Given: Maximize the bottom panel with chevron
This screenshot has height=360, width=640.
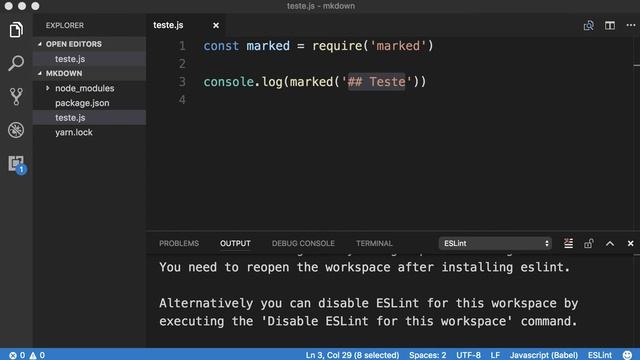Looking at the screenshot, I should (610, 244).
